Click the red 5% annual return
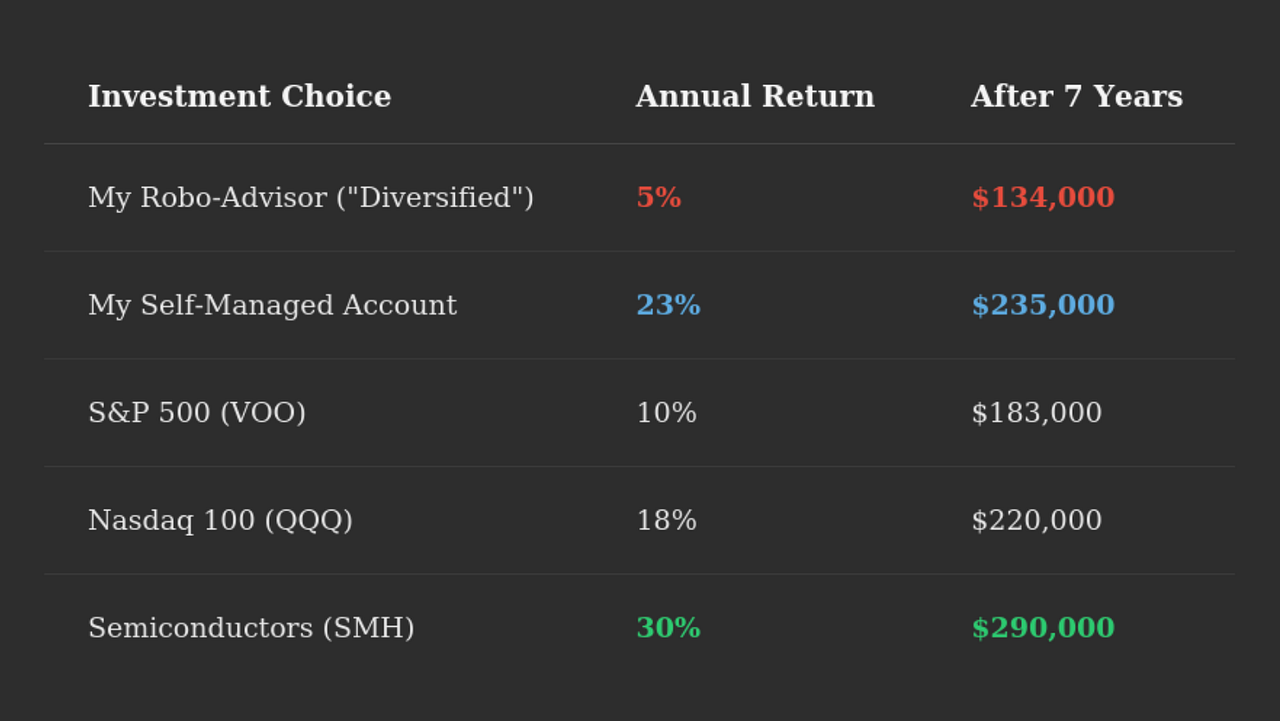Image resolution: width=1280 pixels, height=721 pixels. (x=658, y=198)
